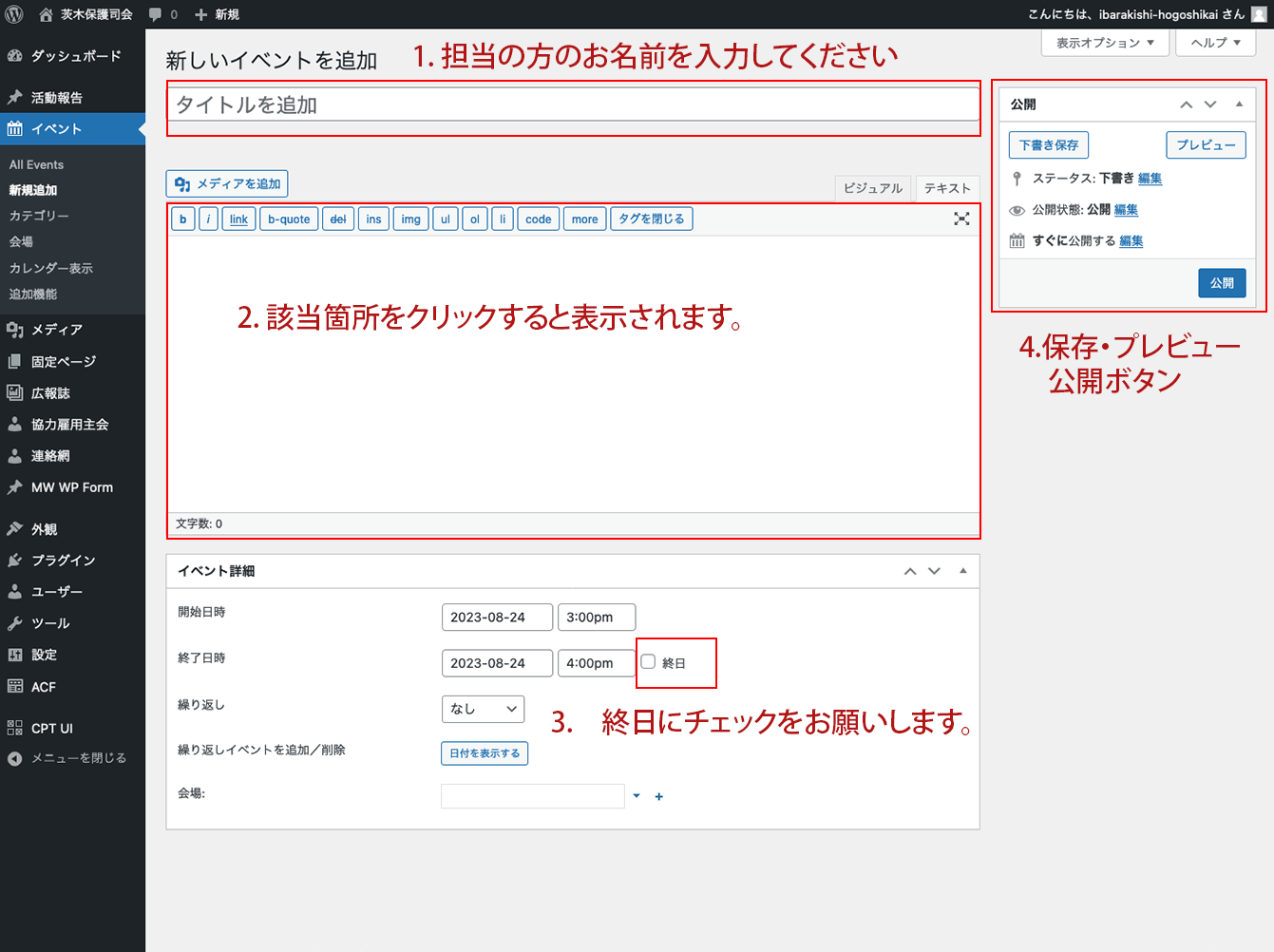1274x952 pixels.
Task: Click the blue 公開 publish button
Action: (x=1222, y=283)
